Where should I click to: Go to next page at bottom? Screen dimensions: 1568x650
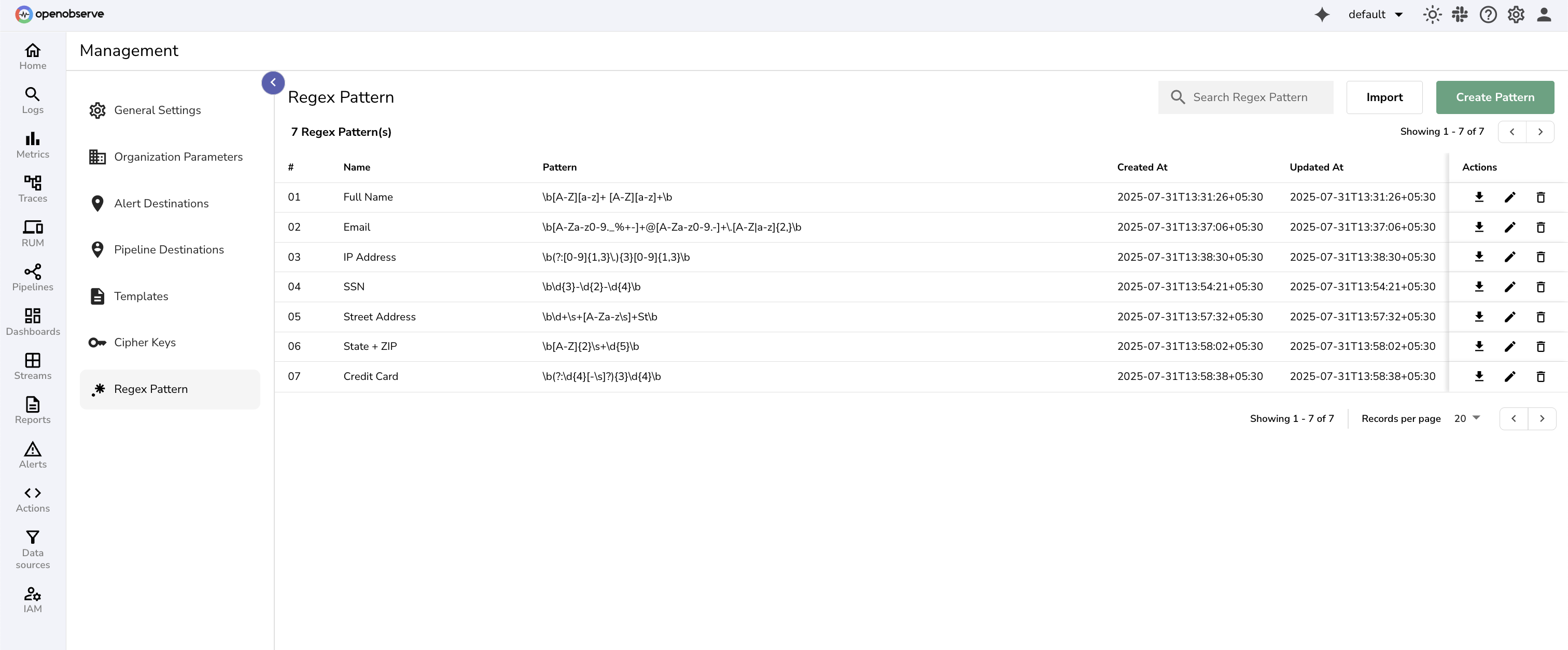tap(1542, 419)
